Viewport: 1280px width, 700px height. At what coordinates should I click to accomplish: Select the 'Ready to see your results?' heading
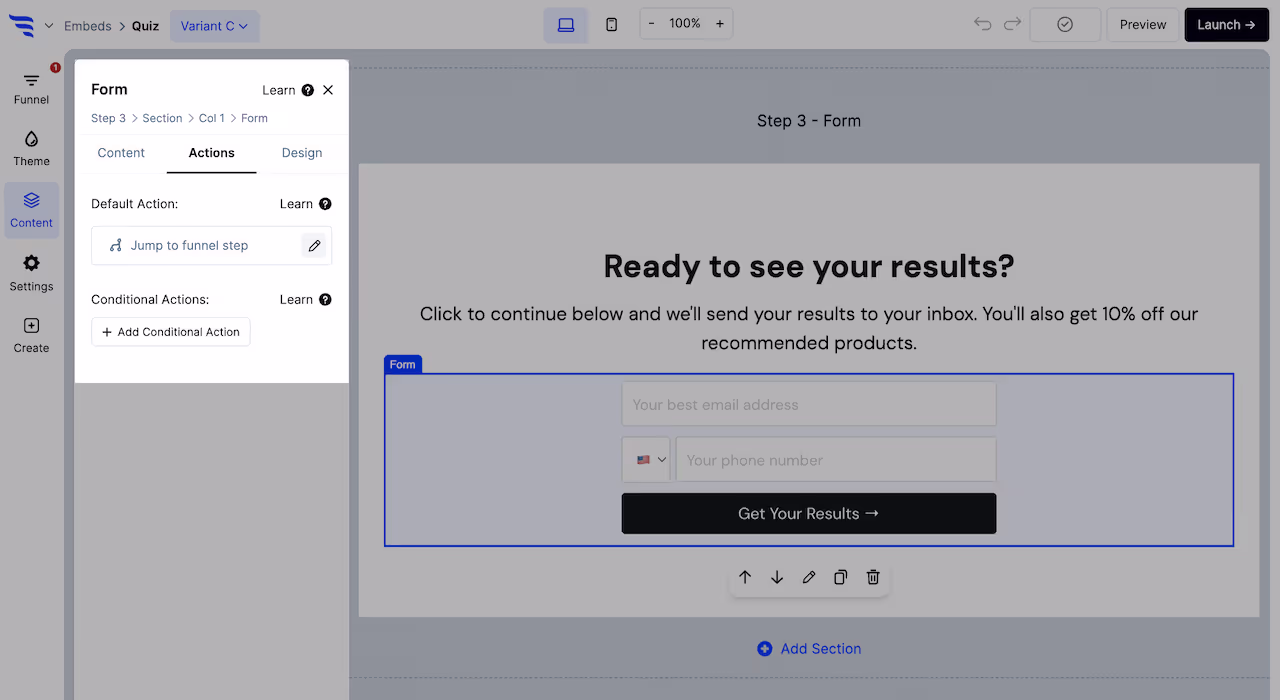click(x=809, y=266)
